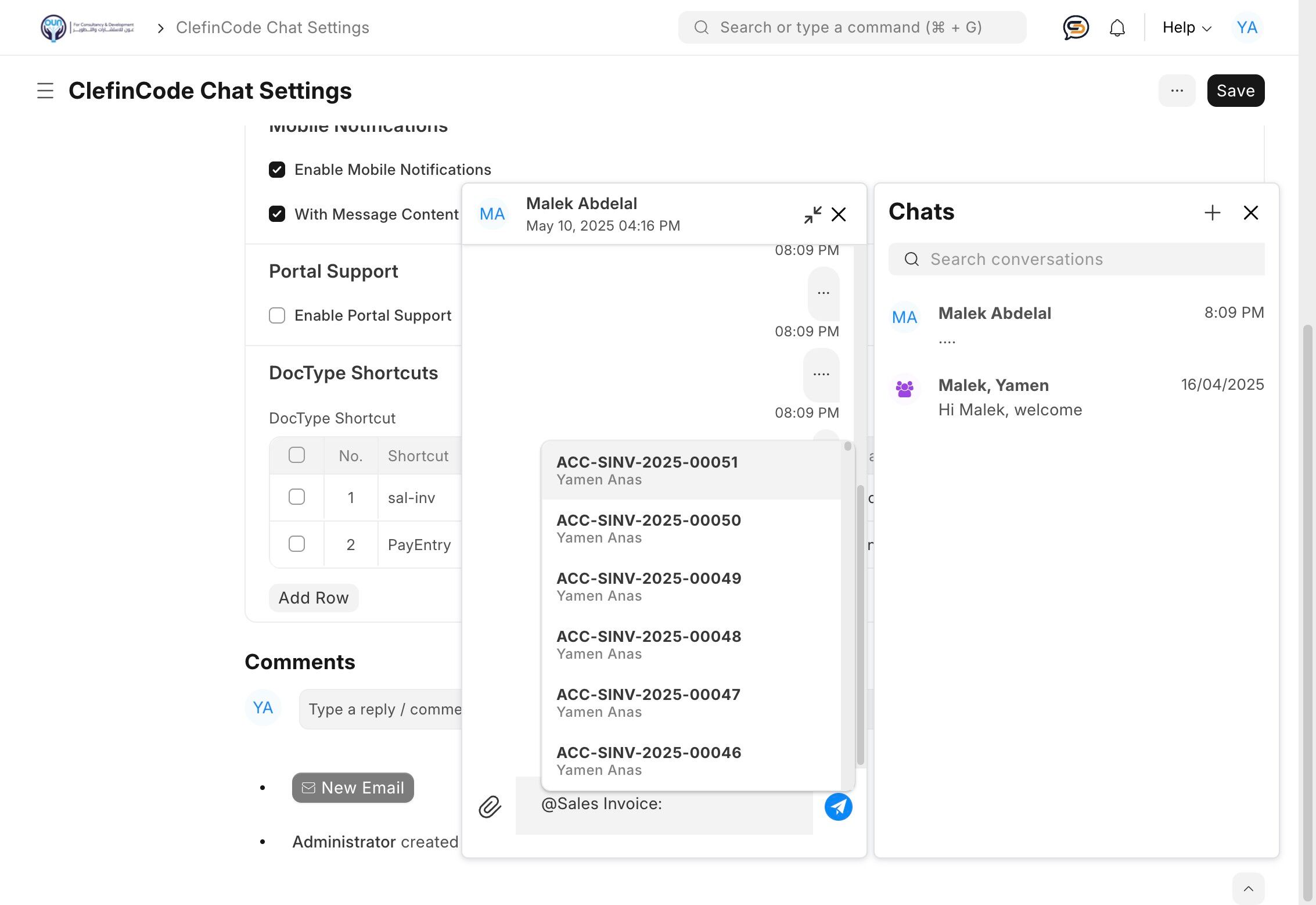Choose ACC-SINV-2025-00047 in the list
This screenshot has height=905, width=1316.
pos(648,702)
